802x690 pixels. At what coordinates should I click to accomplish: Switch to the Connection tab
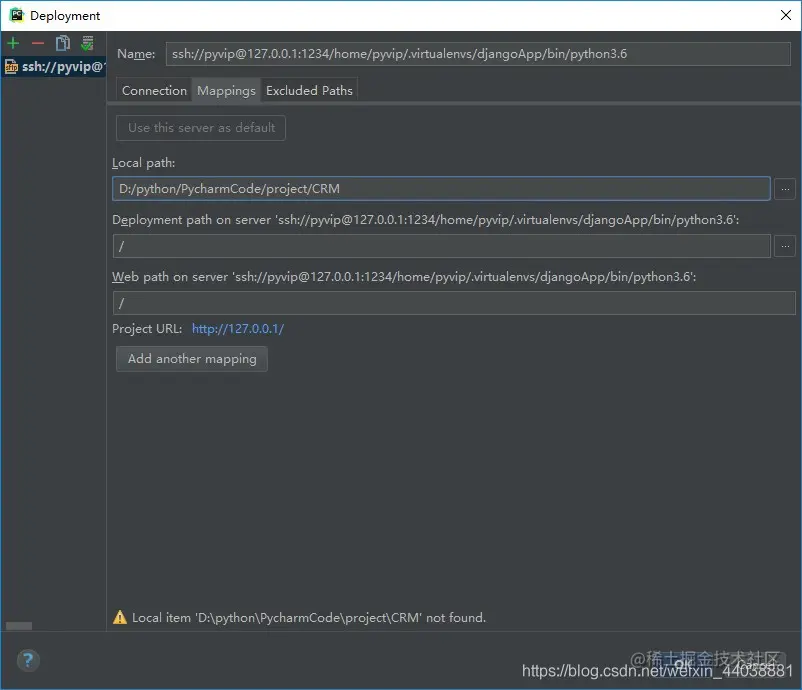[x=154, y=91]
